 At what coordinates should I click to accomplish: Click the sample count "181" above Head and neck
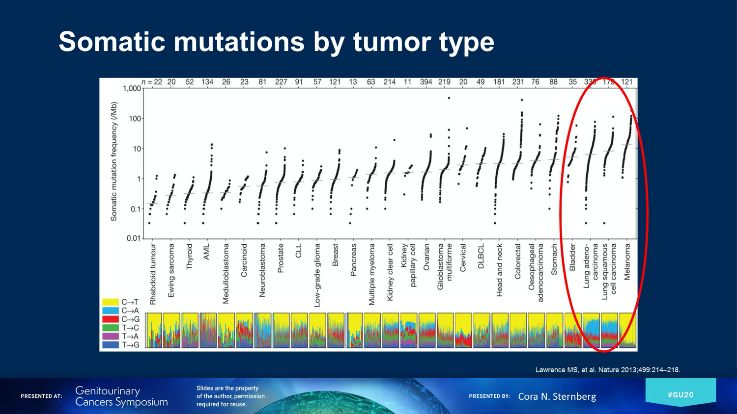point(499,82)
